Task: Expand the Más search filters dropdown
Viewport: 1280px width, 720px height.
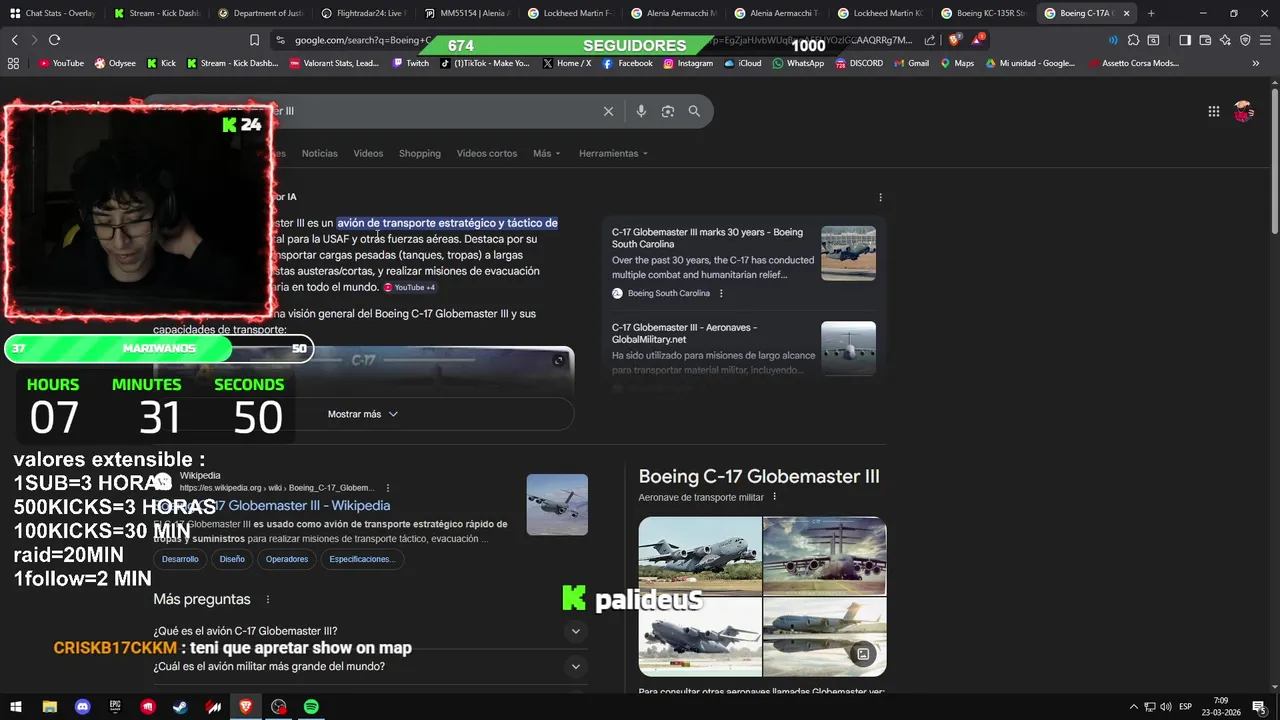Action: click(x=546, y=153)
